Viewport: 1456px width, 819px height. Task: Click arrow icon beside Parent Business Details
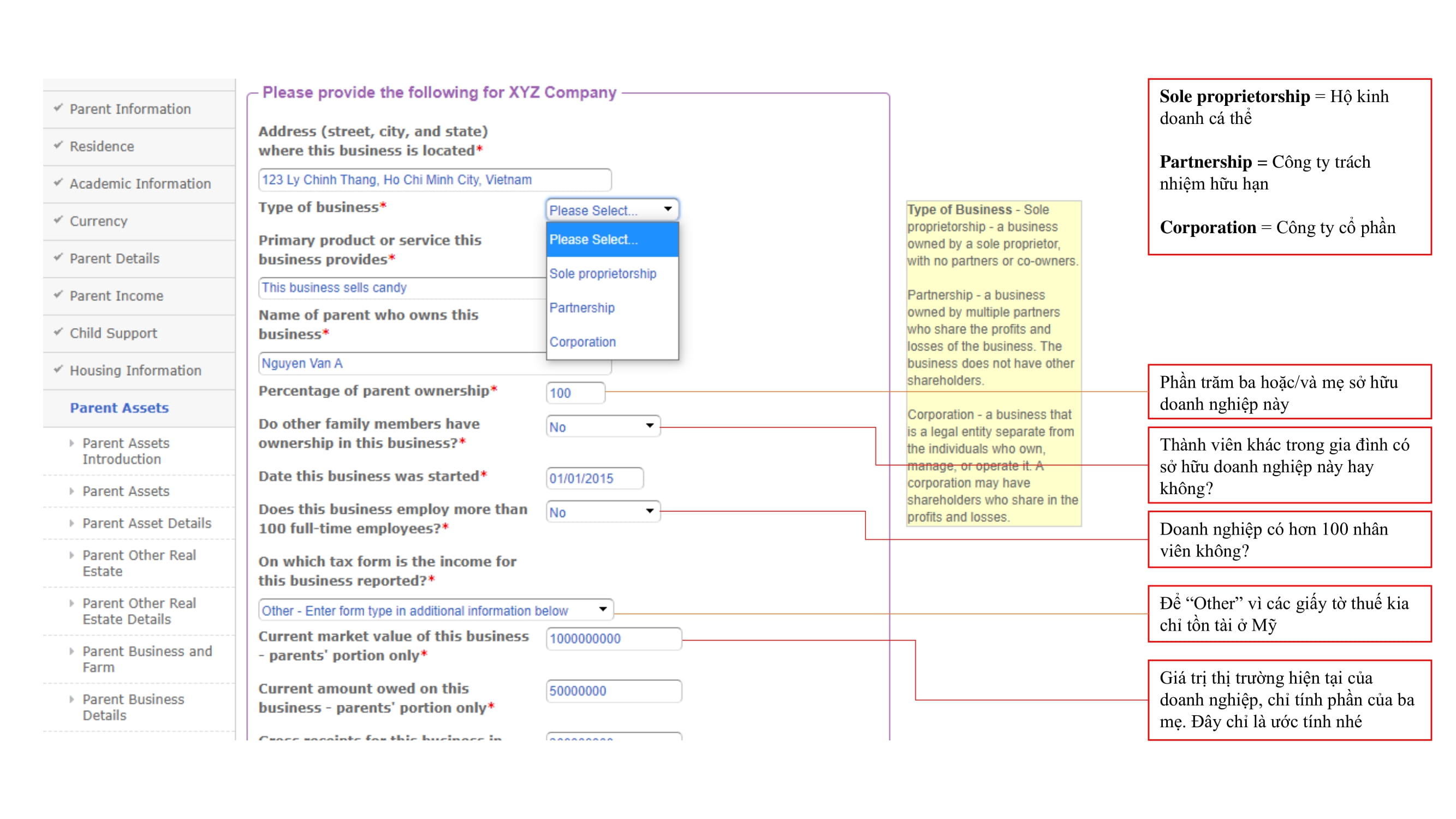[x=72, y=699]
